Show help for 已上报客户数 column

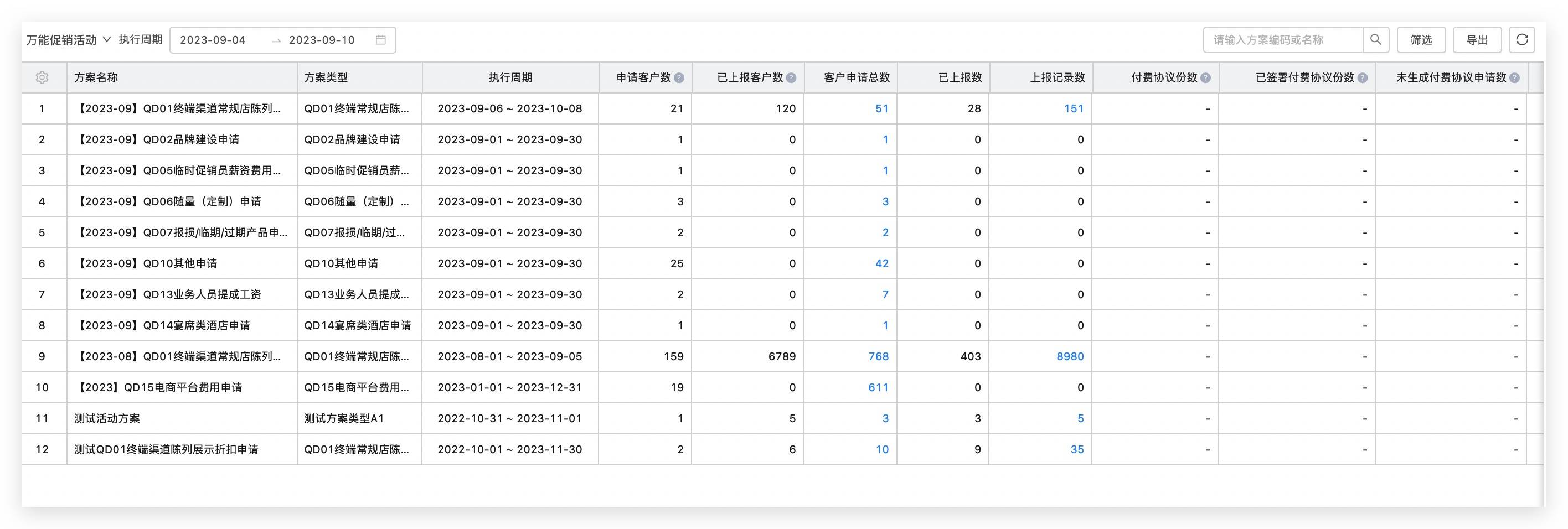tap(791, 78)
